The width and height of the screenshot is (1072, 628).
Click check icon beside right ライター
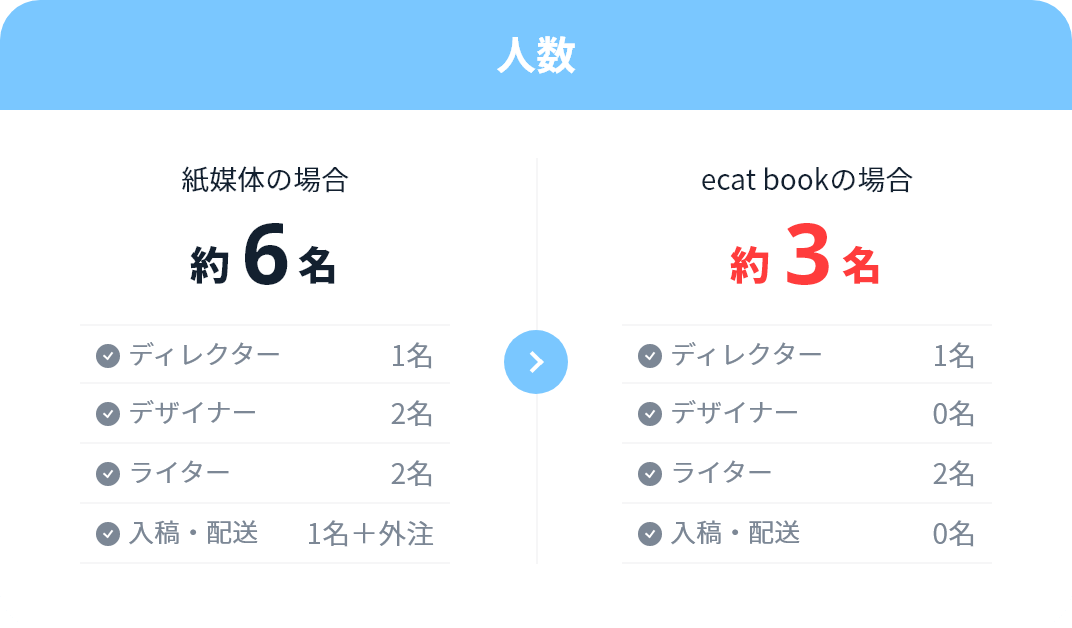tap(650, 474)
